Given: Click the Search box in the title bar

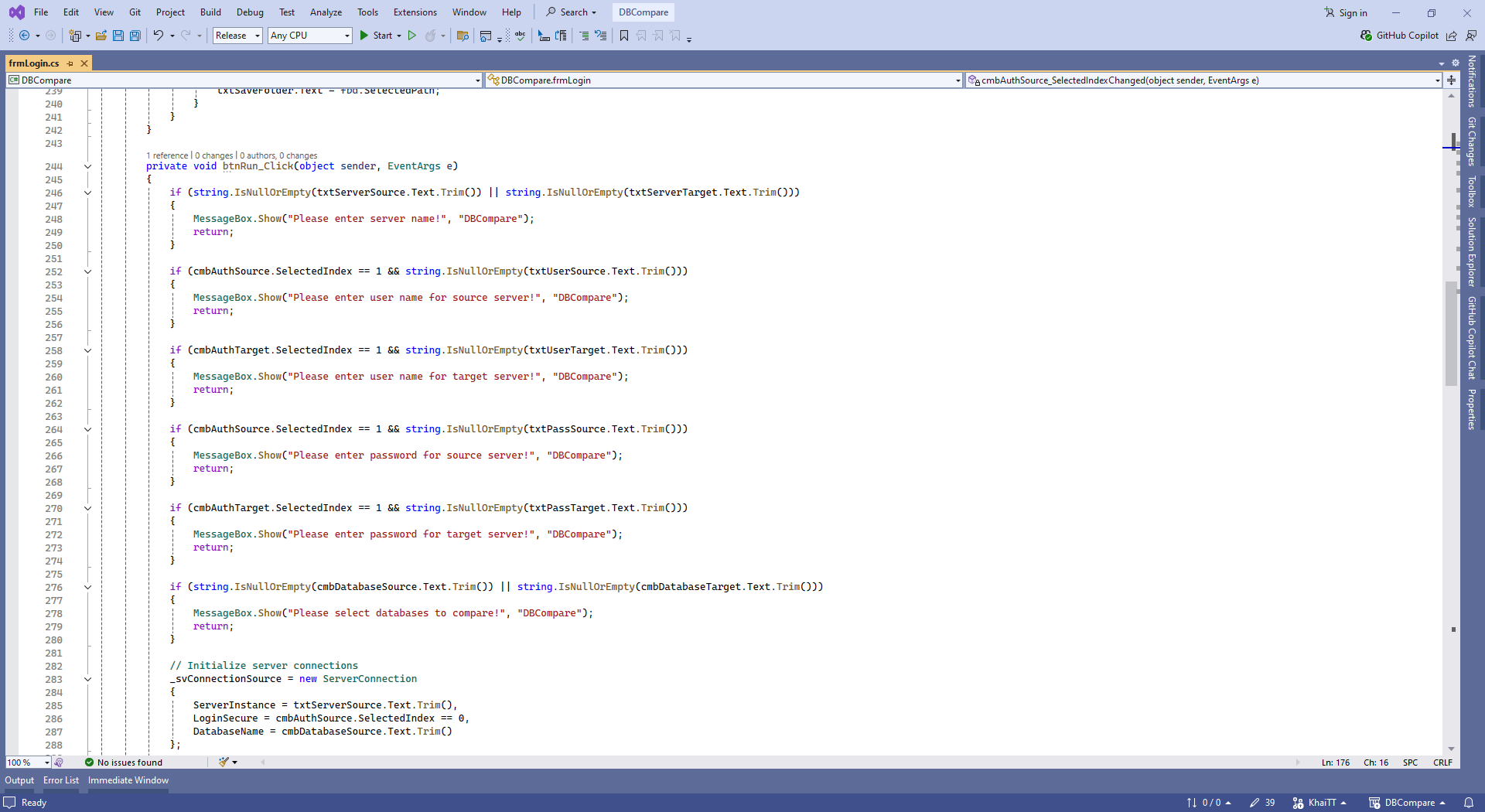Looking at the screenshot, I should [x=572, y=12].
